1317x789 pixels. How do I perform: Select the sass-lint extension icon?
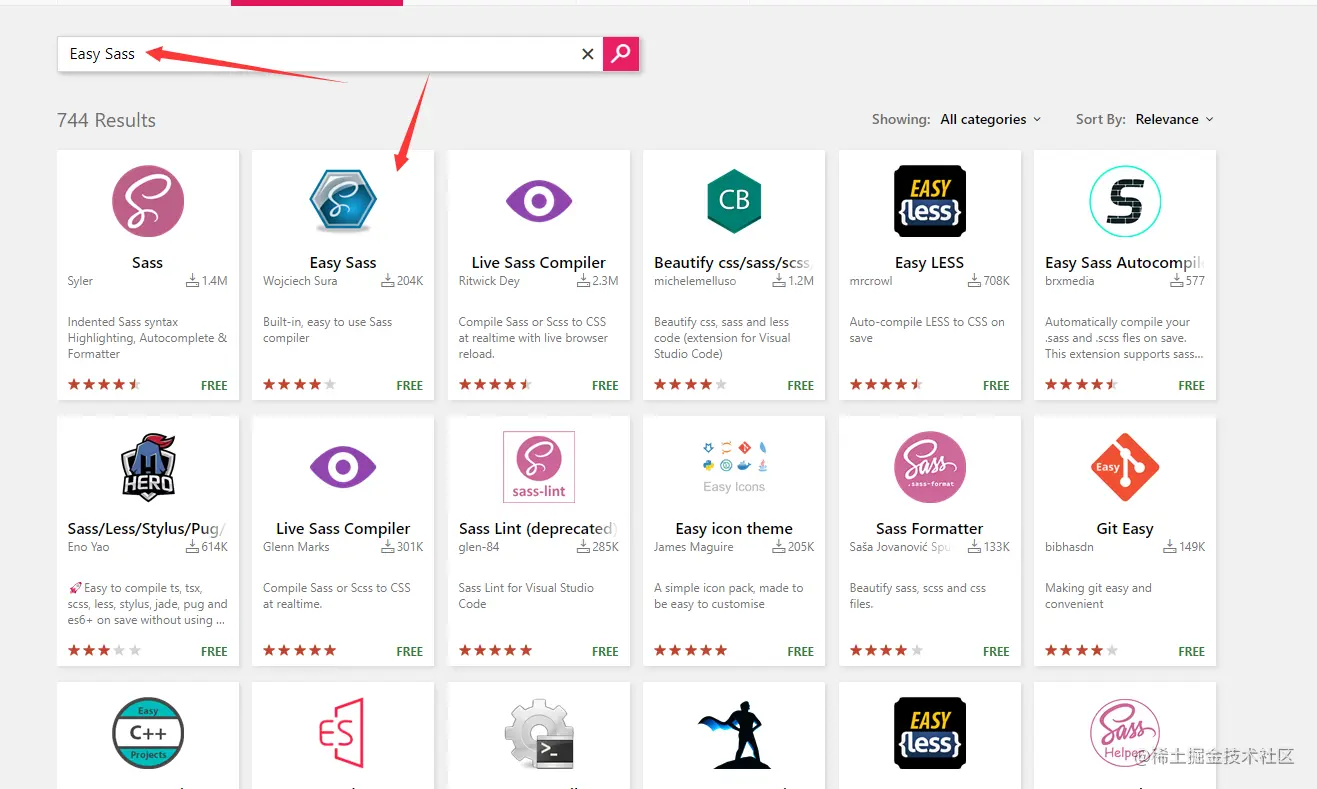pos(539,467)
